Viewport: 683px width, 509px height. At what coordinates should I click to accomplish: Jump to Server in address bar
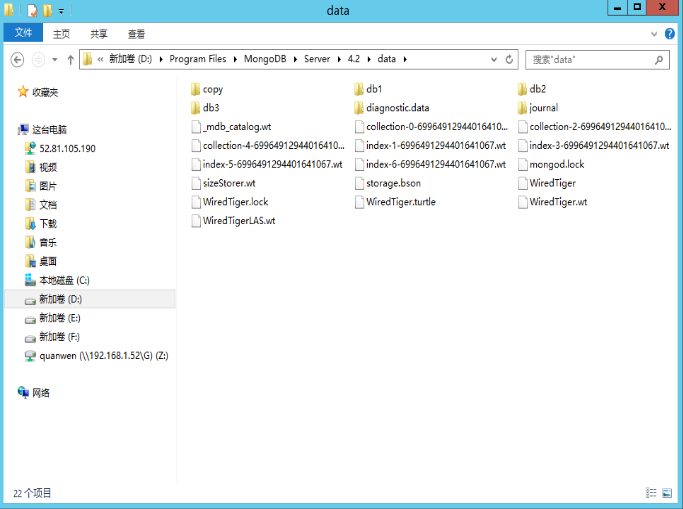(317, 59)
